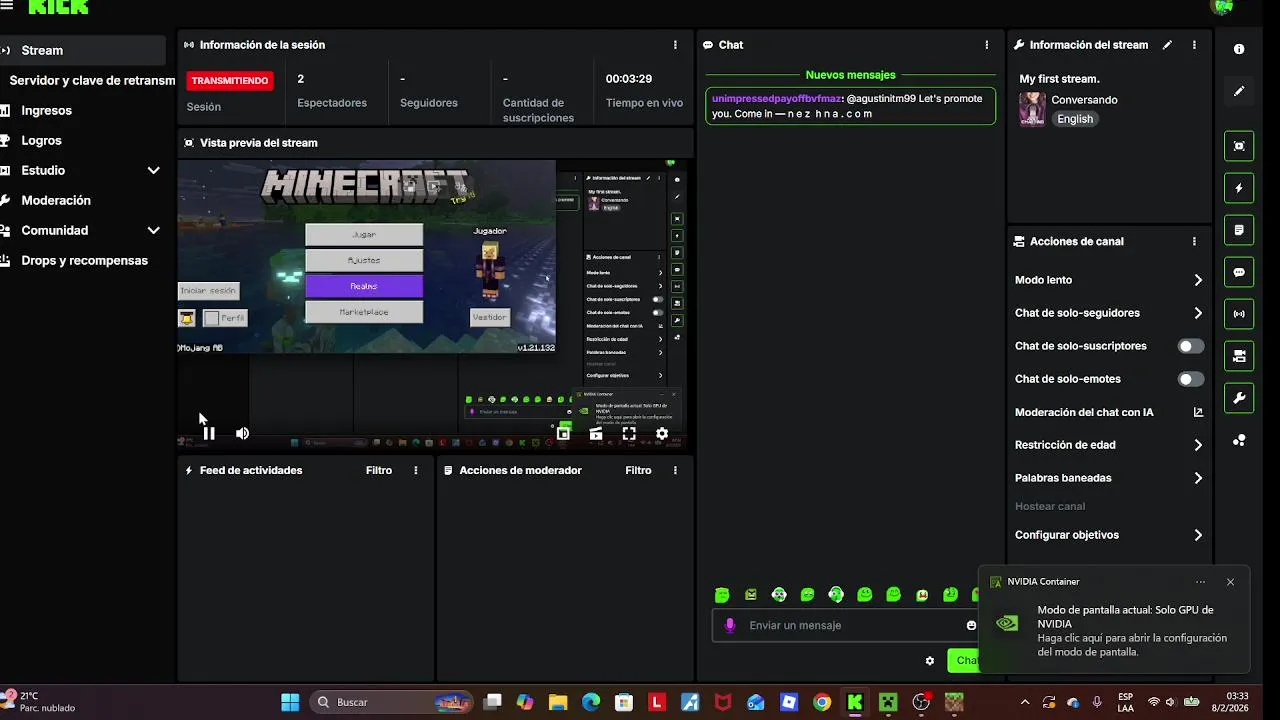
Task: Click the English language tag
Action: coord(1075,119)
